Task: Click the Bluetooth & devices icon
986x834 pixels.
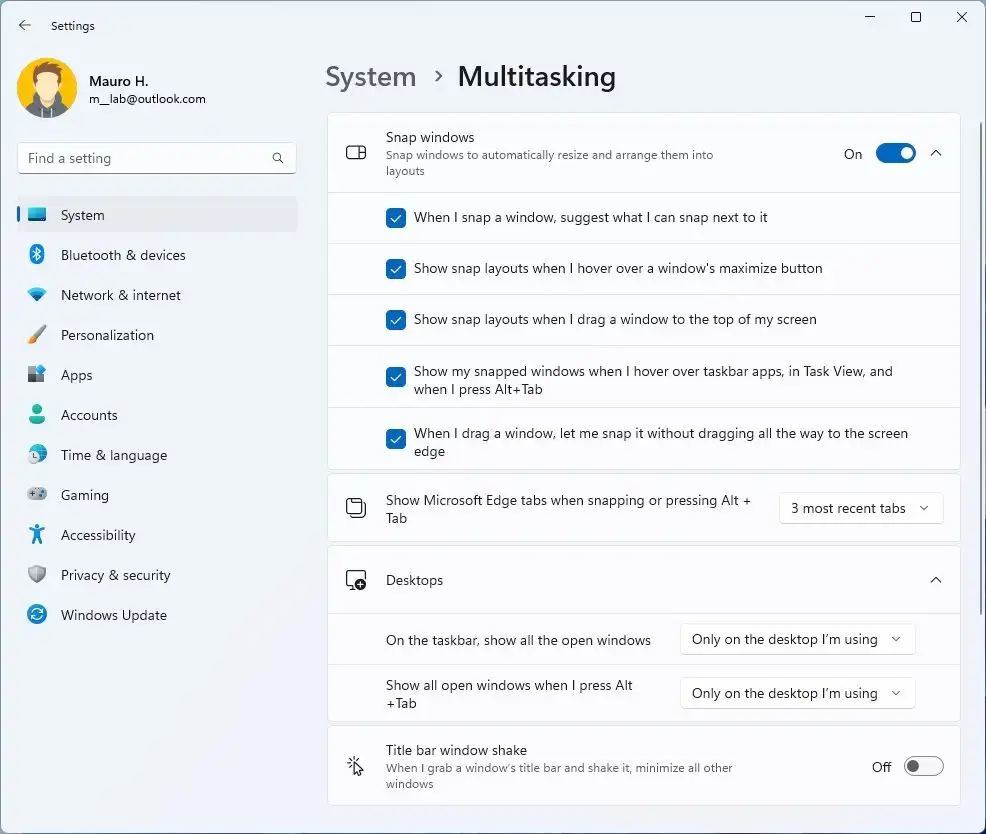Action: (x=37, y=255)
